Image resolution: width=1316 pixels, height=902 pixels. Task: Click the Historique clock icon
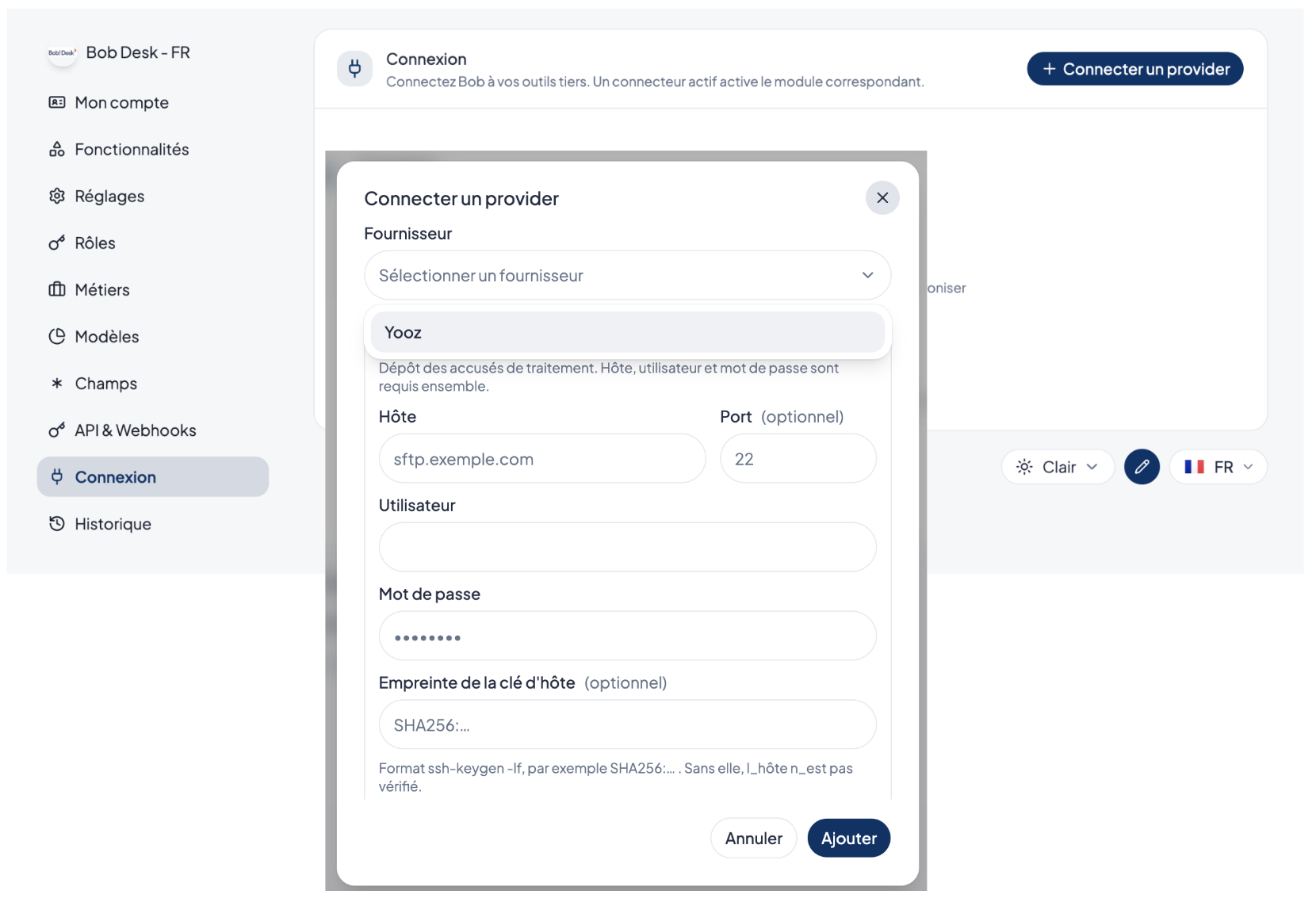[57, 523]
